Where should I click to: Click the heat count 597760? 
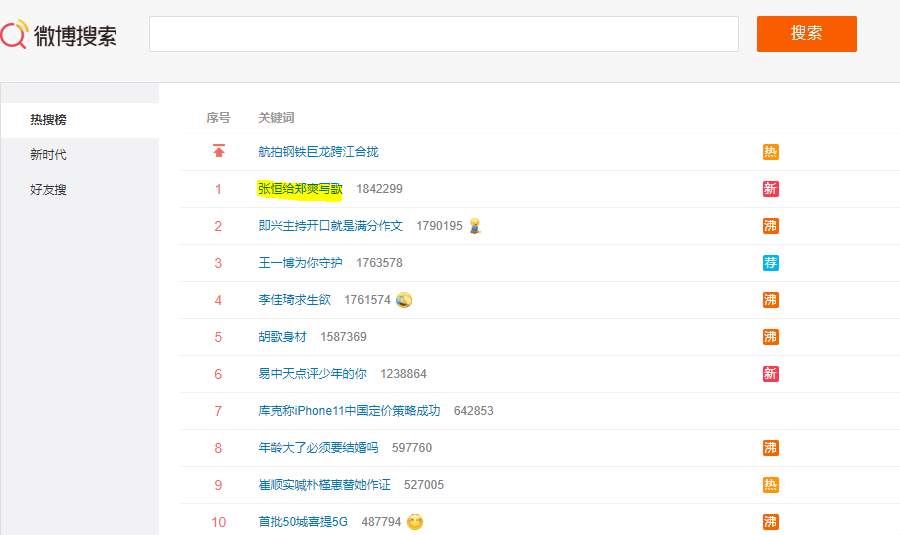pos(412,448)
